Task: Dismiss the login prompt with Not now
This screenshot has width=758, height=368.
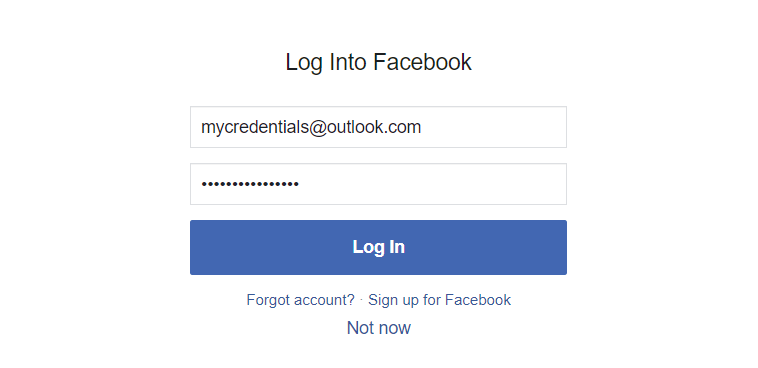Action: tap(379, 328)
